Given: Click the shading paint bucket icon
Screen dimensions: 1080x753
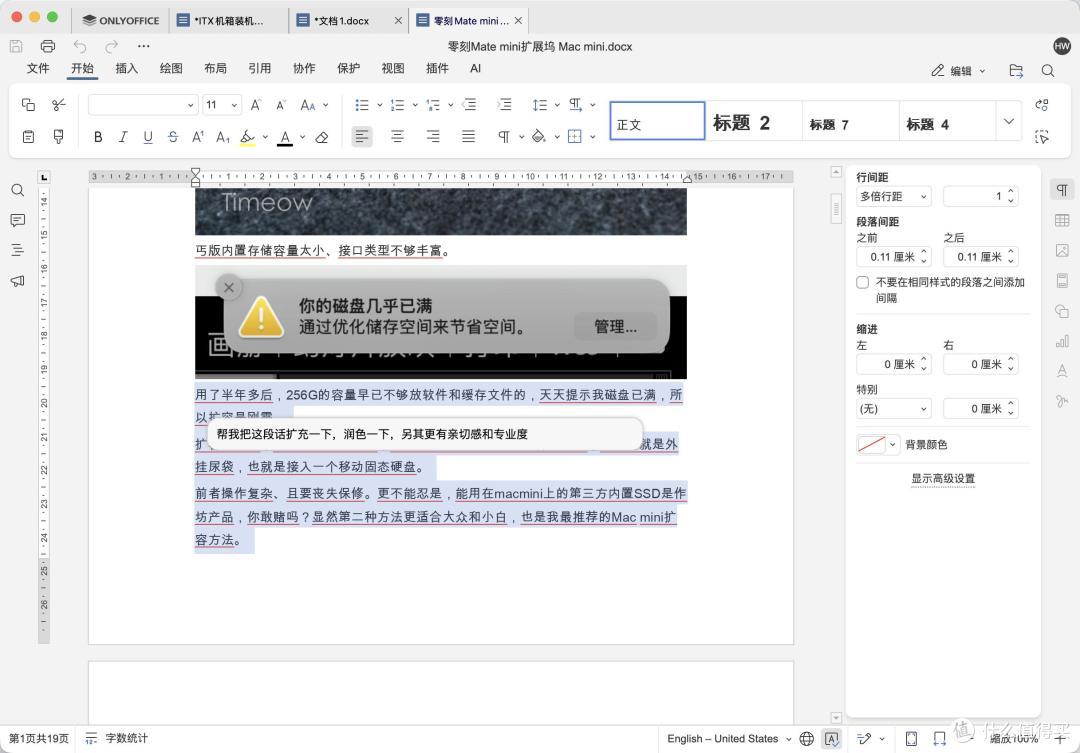Looking at the screenshot, I should [x=539, y=137].
